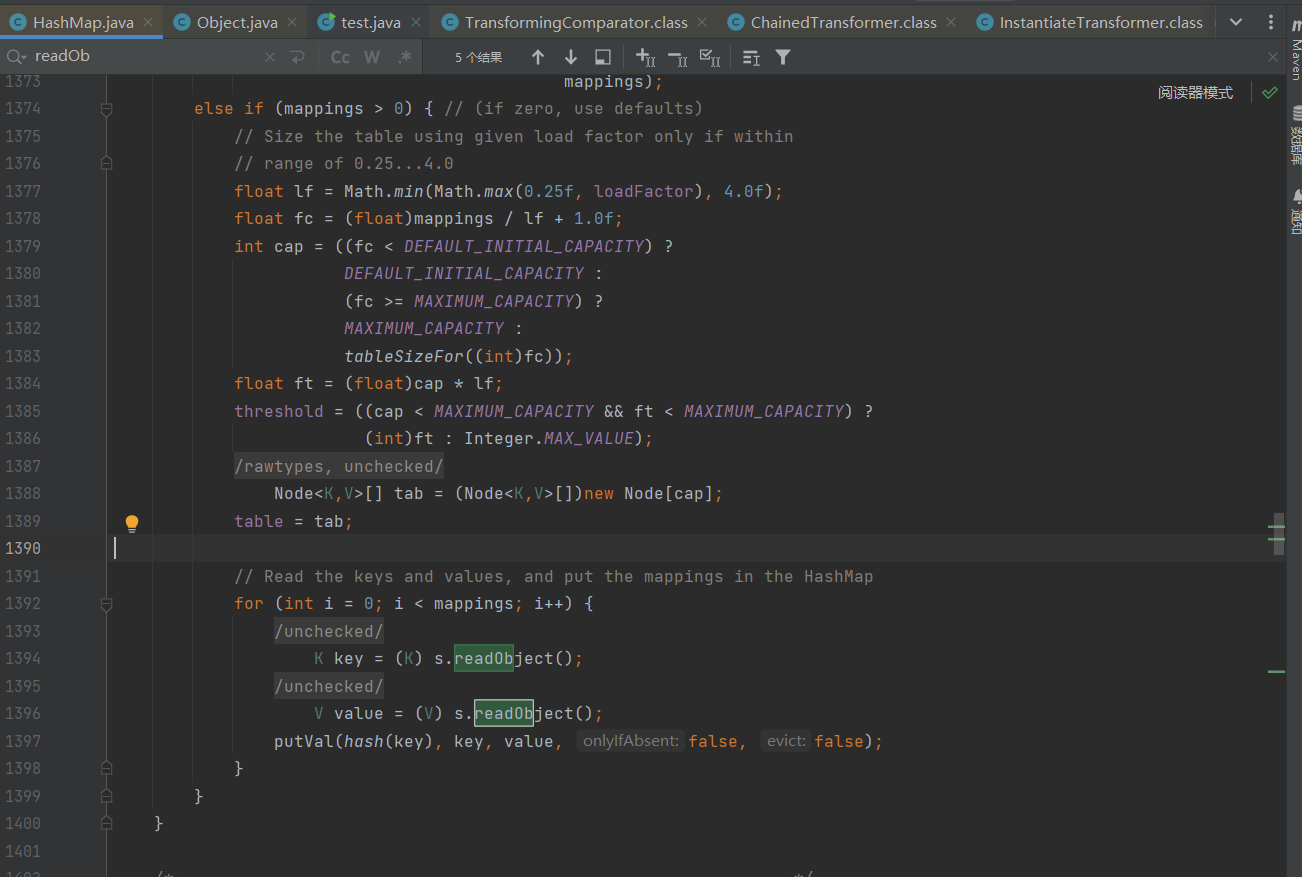Collapse the for loop at line 1392
Screen dimensions: 1302x877
point(107,604)
